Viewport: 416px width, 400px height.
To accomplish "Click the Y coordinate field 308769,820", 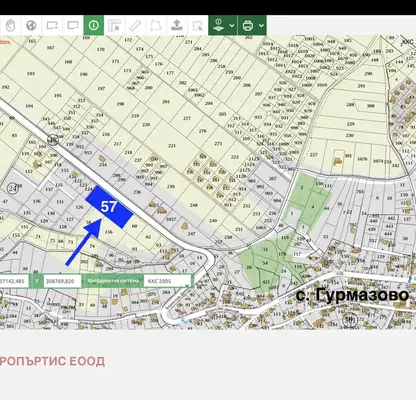I will tap(62, 281).
